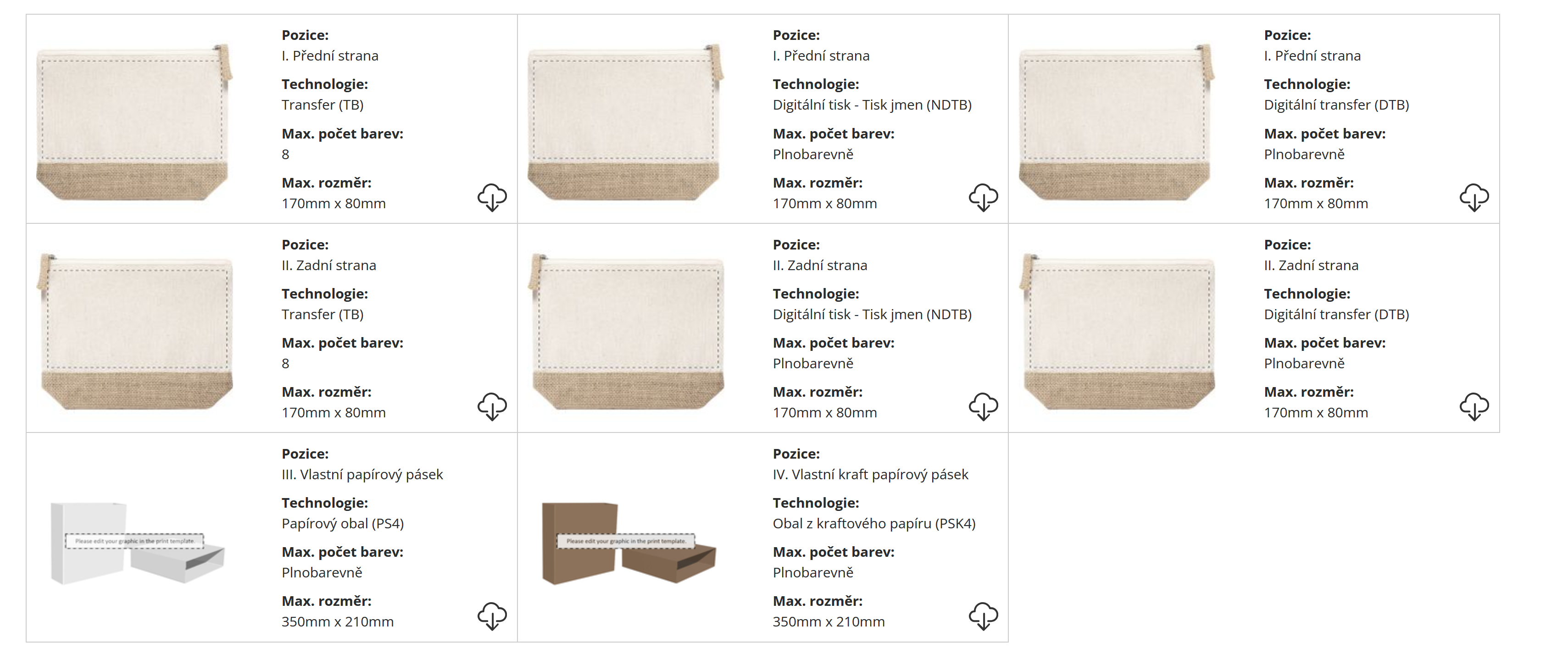Download back side Transfer (TB) template
Image resolution: width=1568 pixels, height=654 pixels.
click(x=492, y=406)
